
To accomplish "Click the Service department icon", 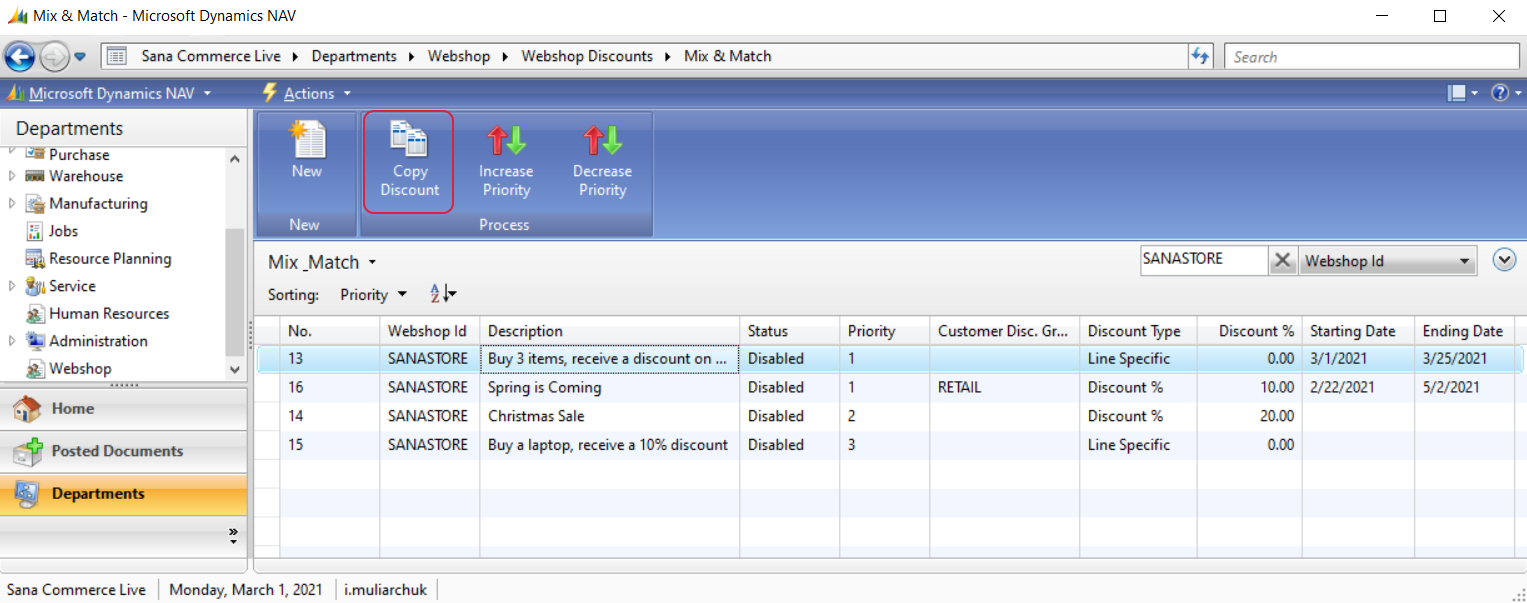I will (35, 286).
